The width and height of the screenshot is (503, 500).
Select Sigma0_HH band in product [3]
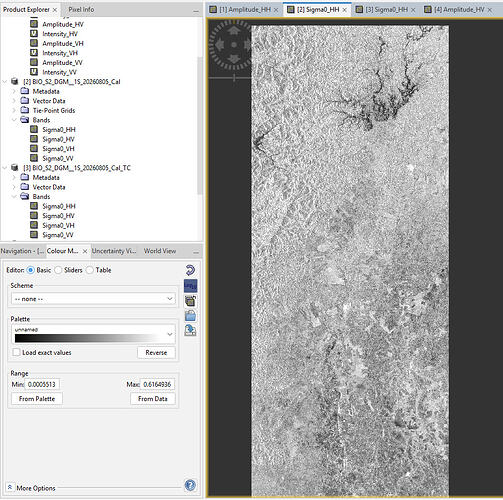(59, 206)
